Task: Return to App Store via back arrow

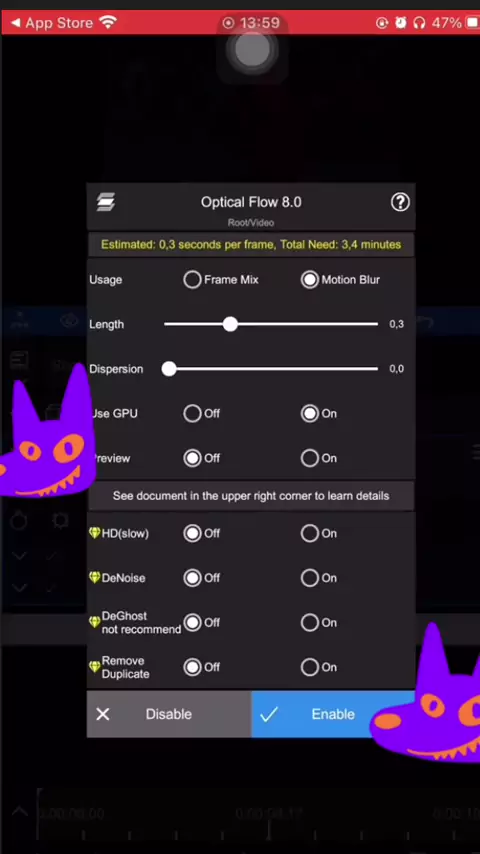Action: (16, 23)
